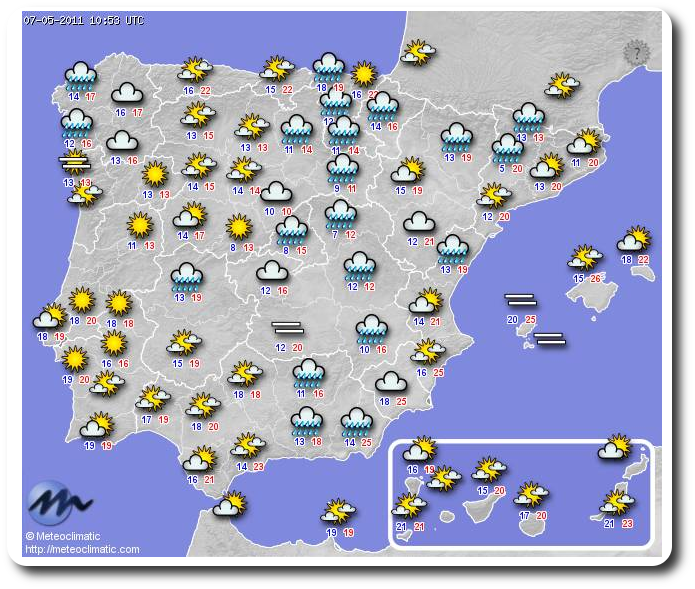Select the cloud icon above 18 25
Viewport: 695px width, 589px height.
tap(391, 382)
